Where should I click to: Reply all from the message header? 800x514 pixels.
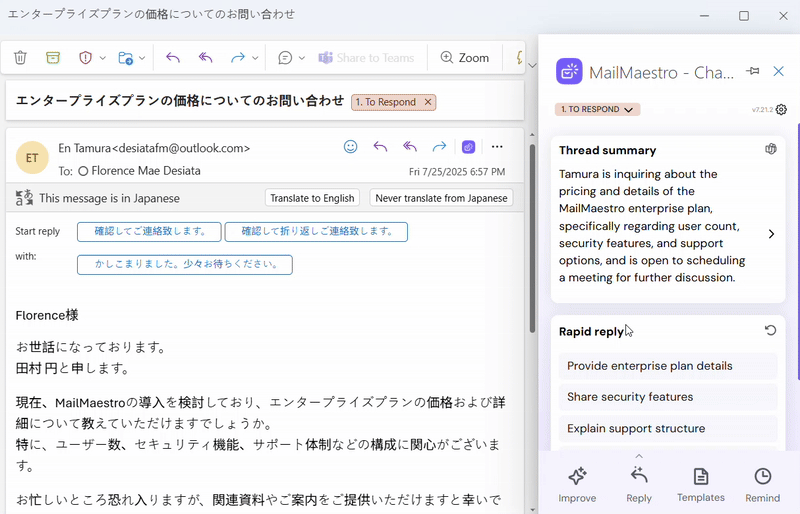[x=410, y=147]
